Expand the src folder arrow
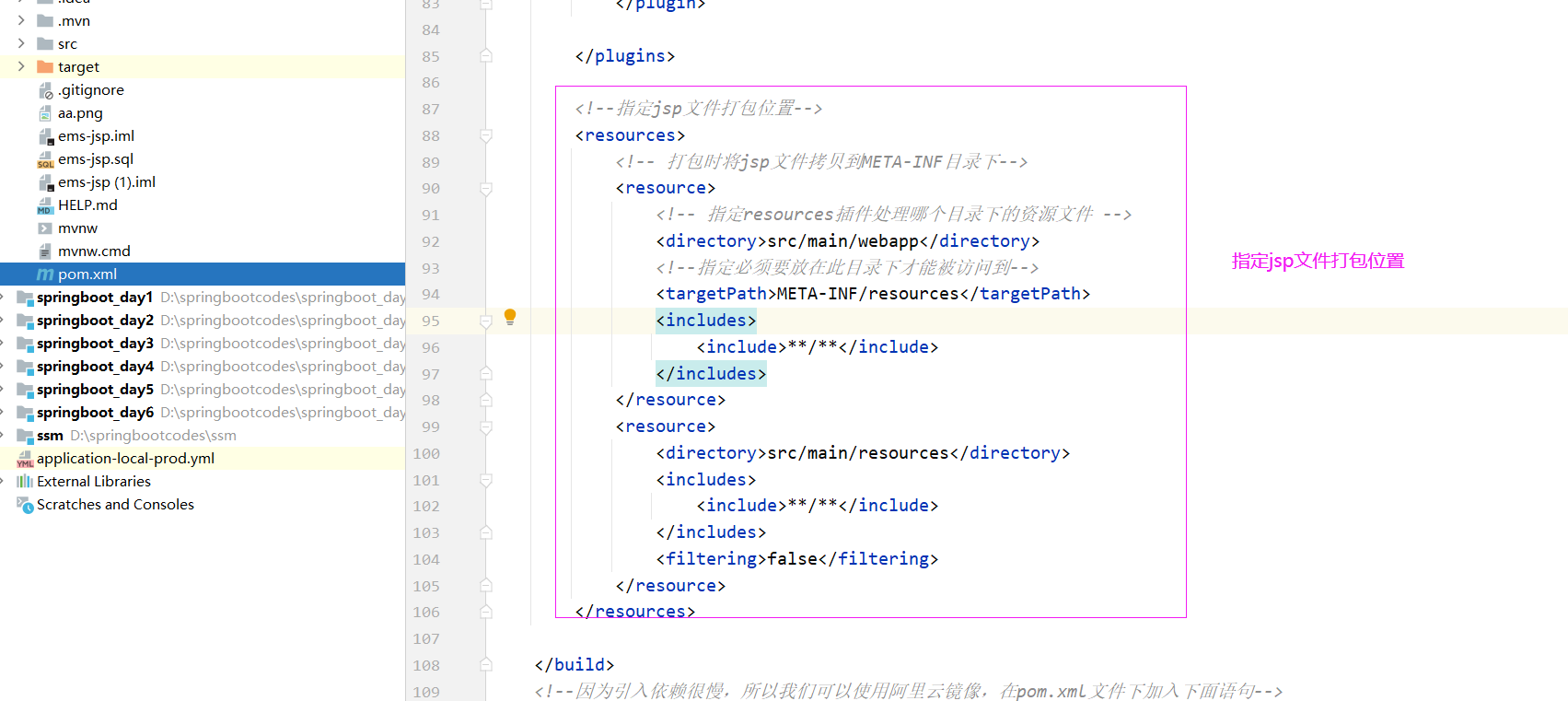This screenshot has width=1568, height=701. 21,43
